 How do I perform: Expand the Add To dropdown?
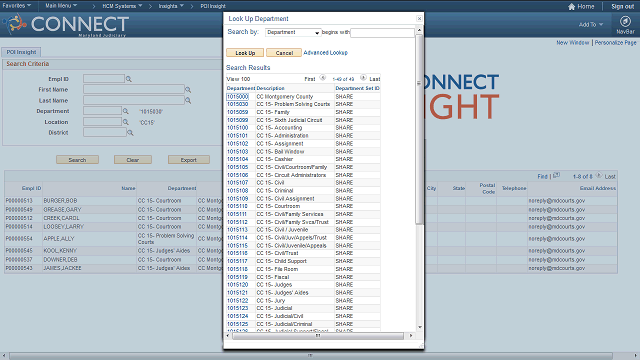[591, 24]
